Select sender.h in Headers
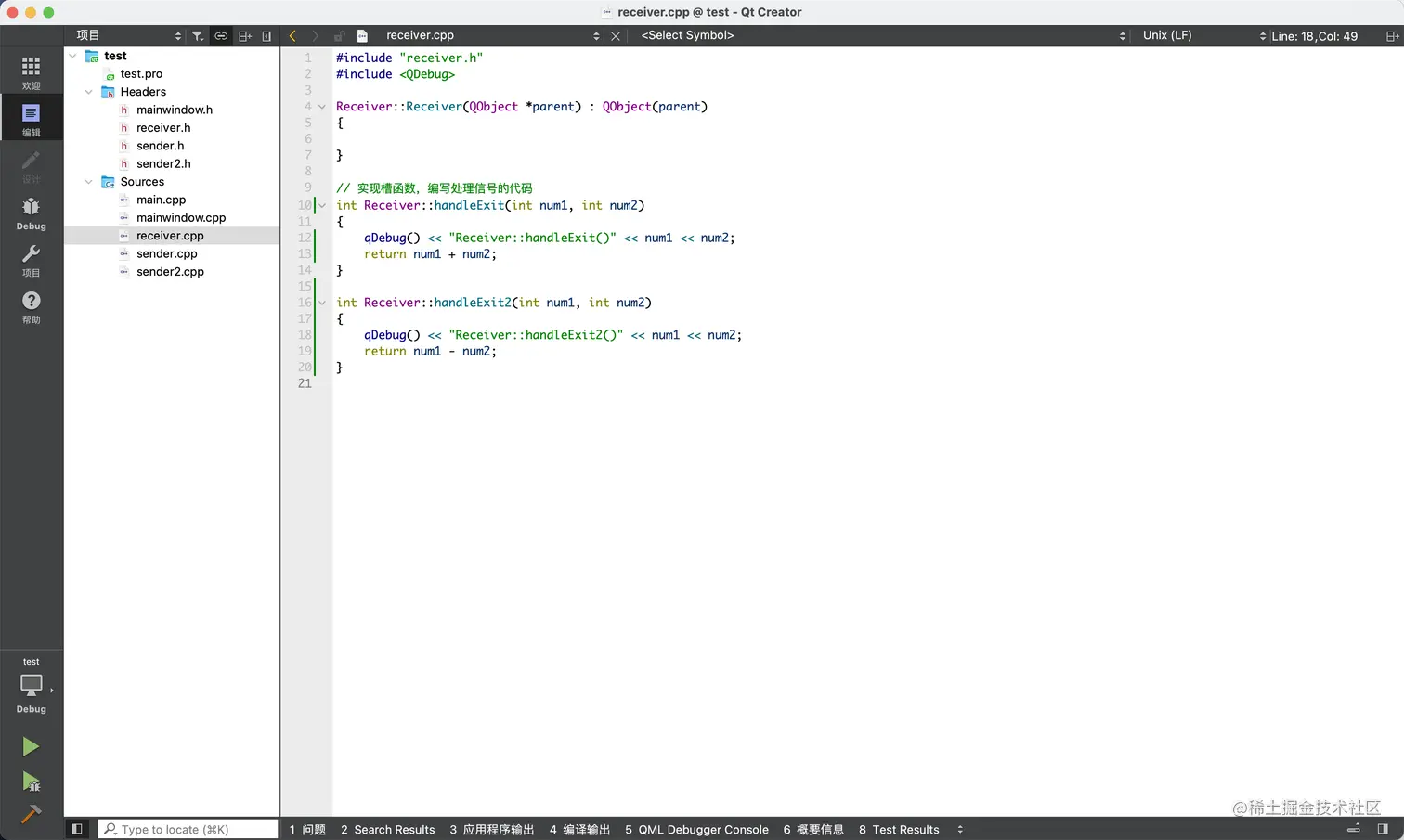 (x=160, y=146)
